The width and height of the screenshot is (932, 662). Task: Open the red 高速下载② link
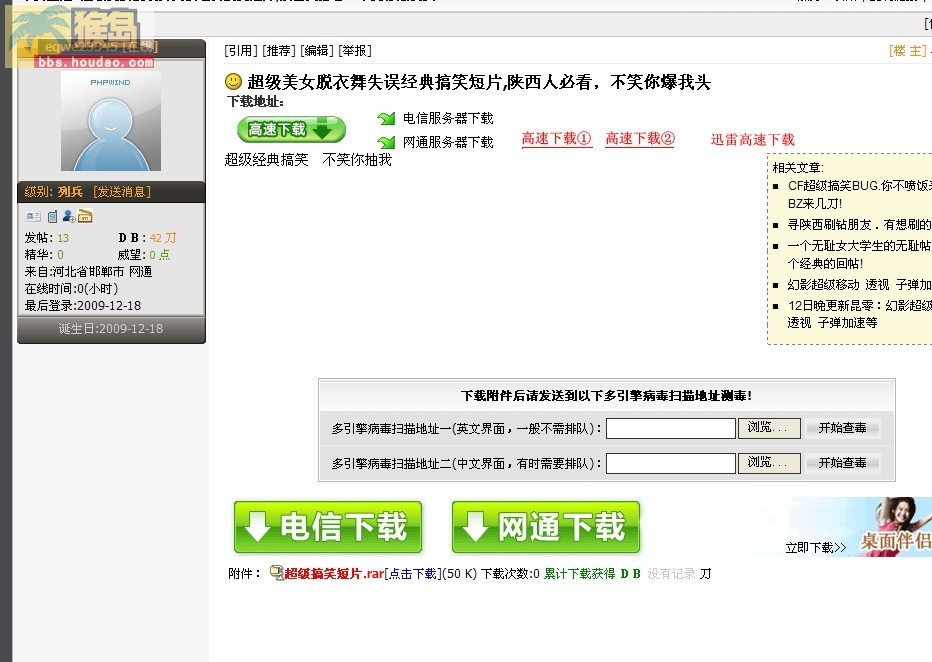[640, 138]
